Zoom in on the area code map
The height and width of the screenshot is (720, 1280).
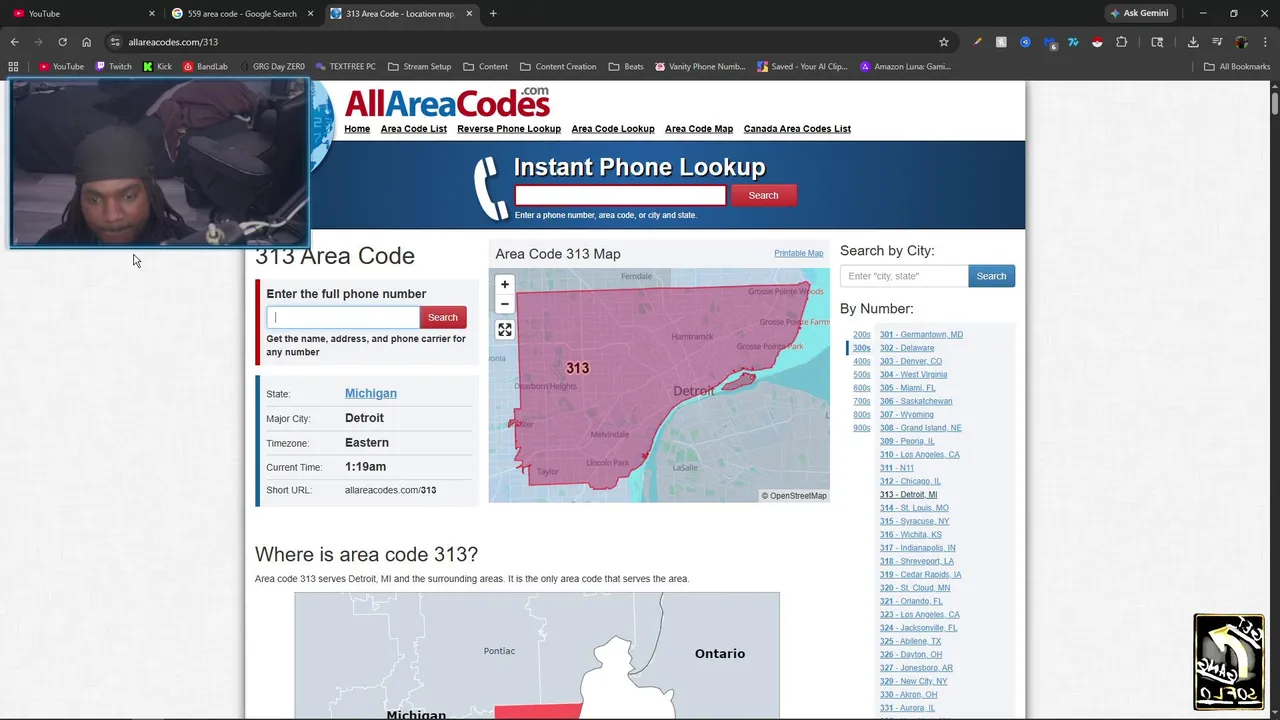point(505,284)
